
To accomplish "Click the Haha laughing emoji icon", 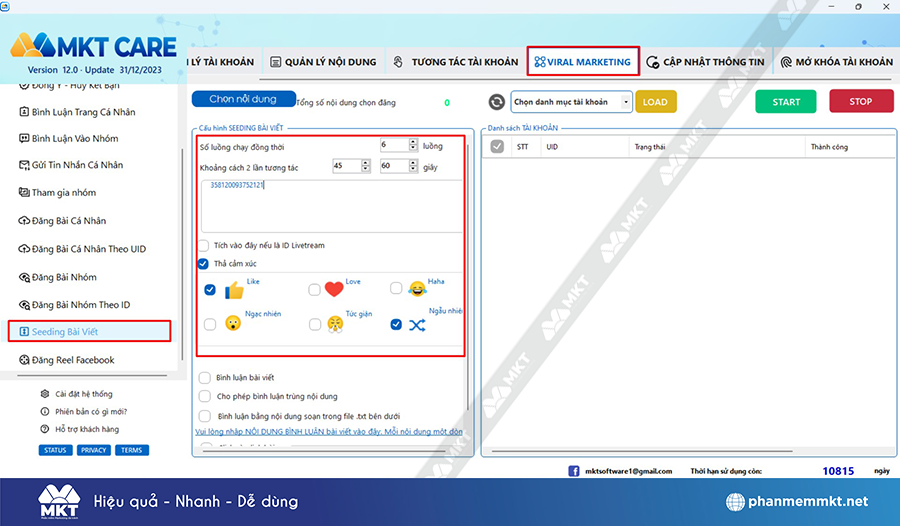I will pos(417,289).
